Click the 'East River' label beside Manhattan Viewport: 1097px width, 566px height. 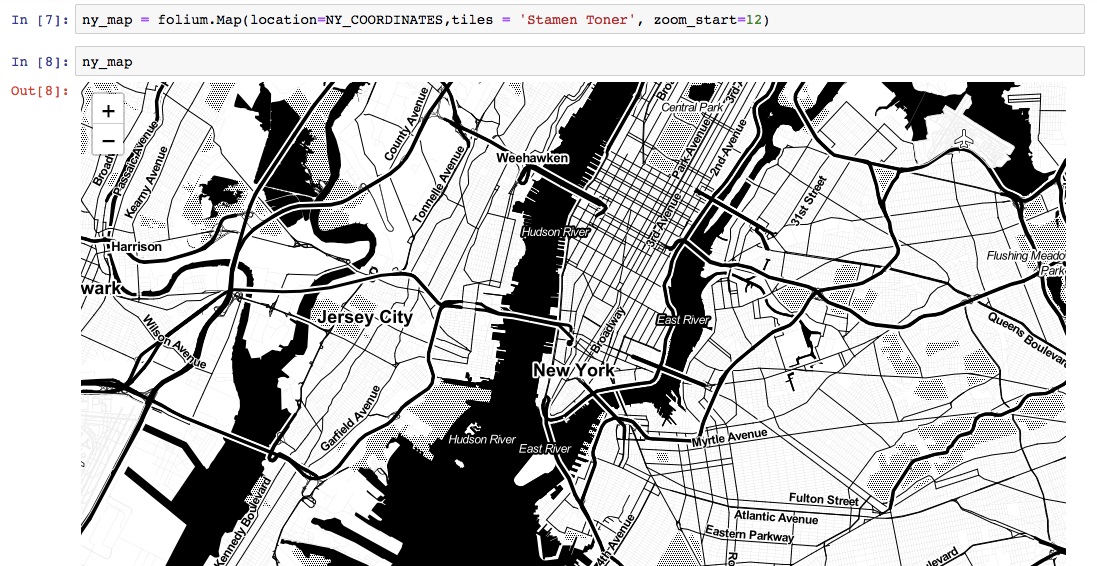tap(684, 320)
